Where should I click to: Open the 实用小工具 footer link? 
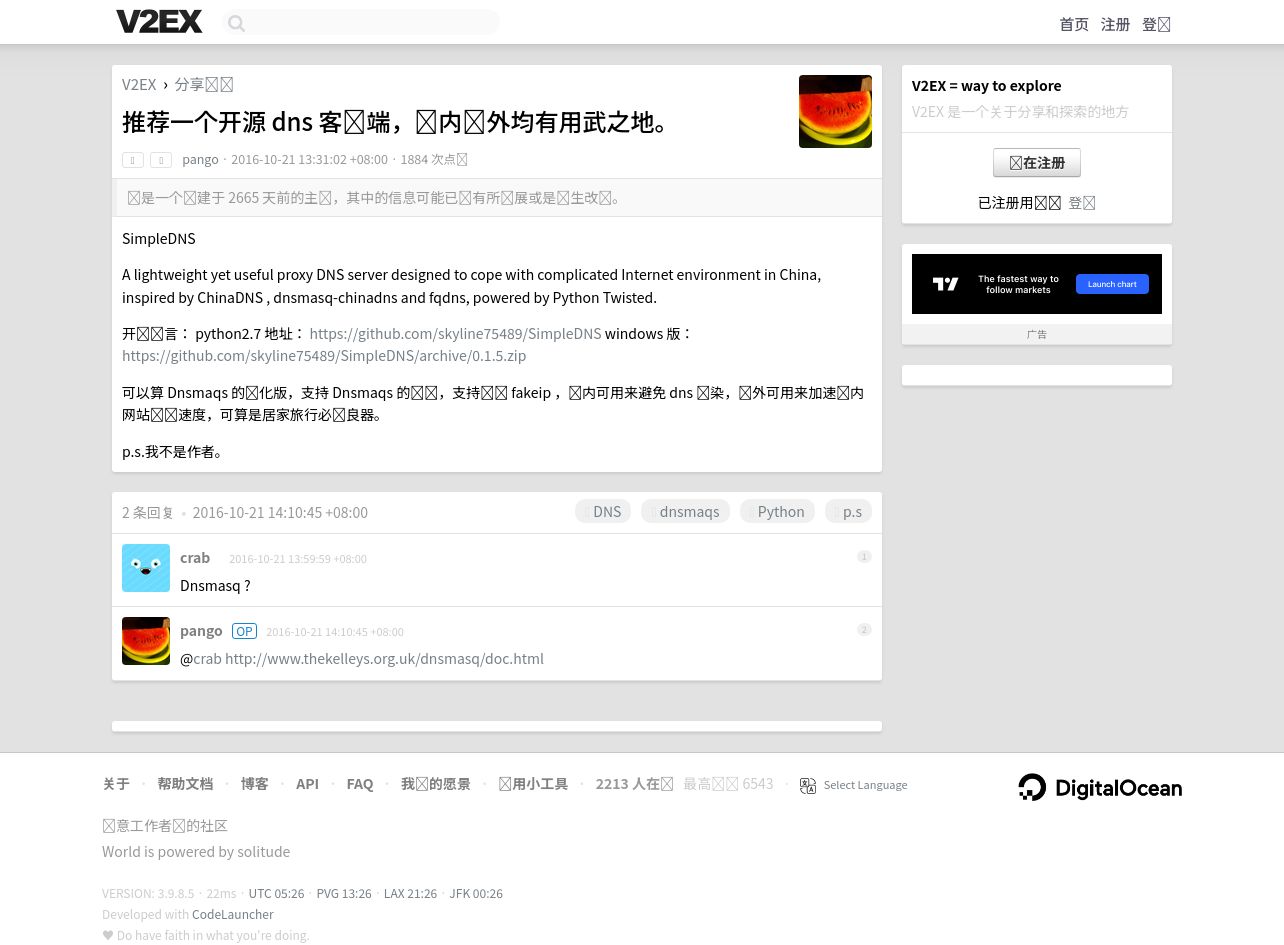click(x=533, y=784)
